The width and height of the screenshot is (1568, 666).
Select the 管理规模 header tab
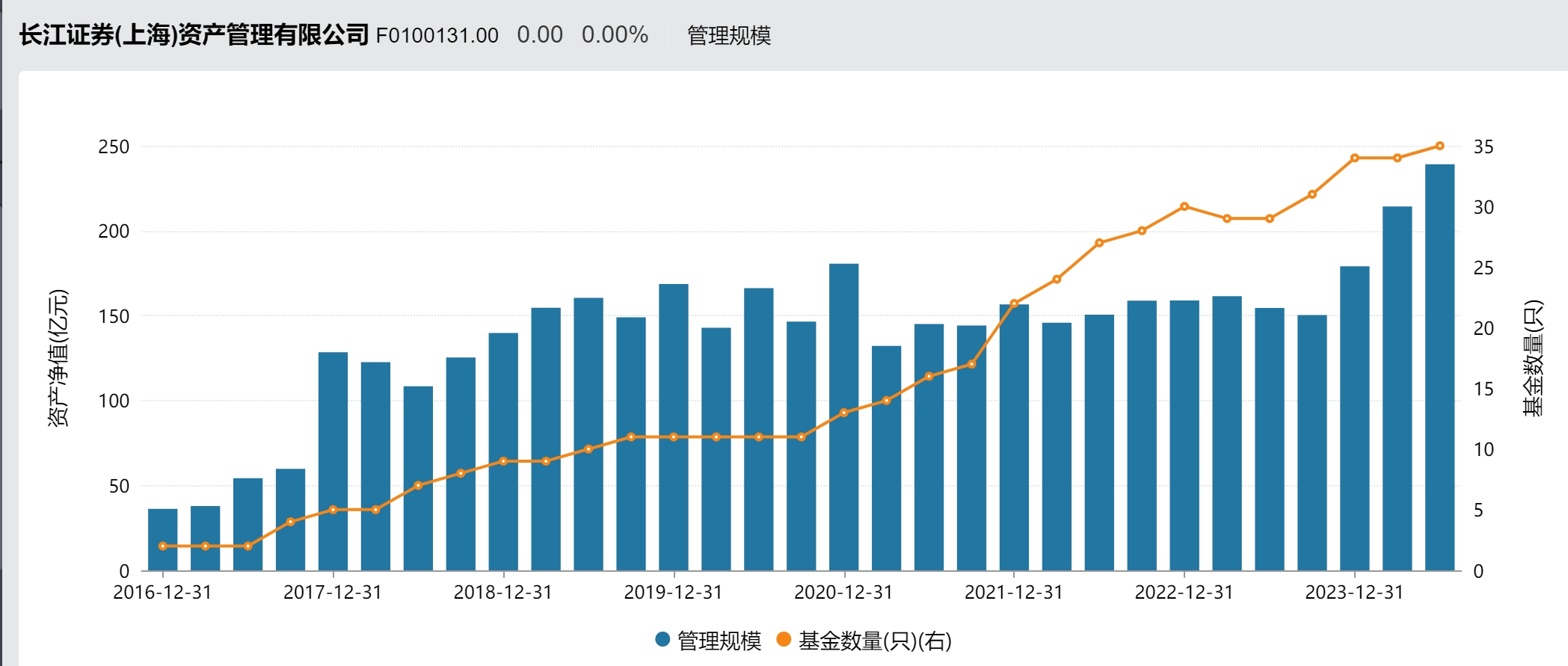pos(729,35)
